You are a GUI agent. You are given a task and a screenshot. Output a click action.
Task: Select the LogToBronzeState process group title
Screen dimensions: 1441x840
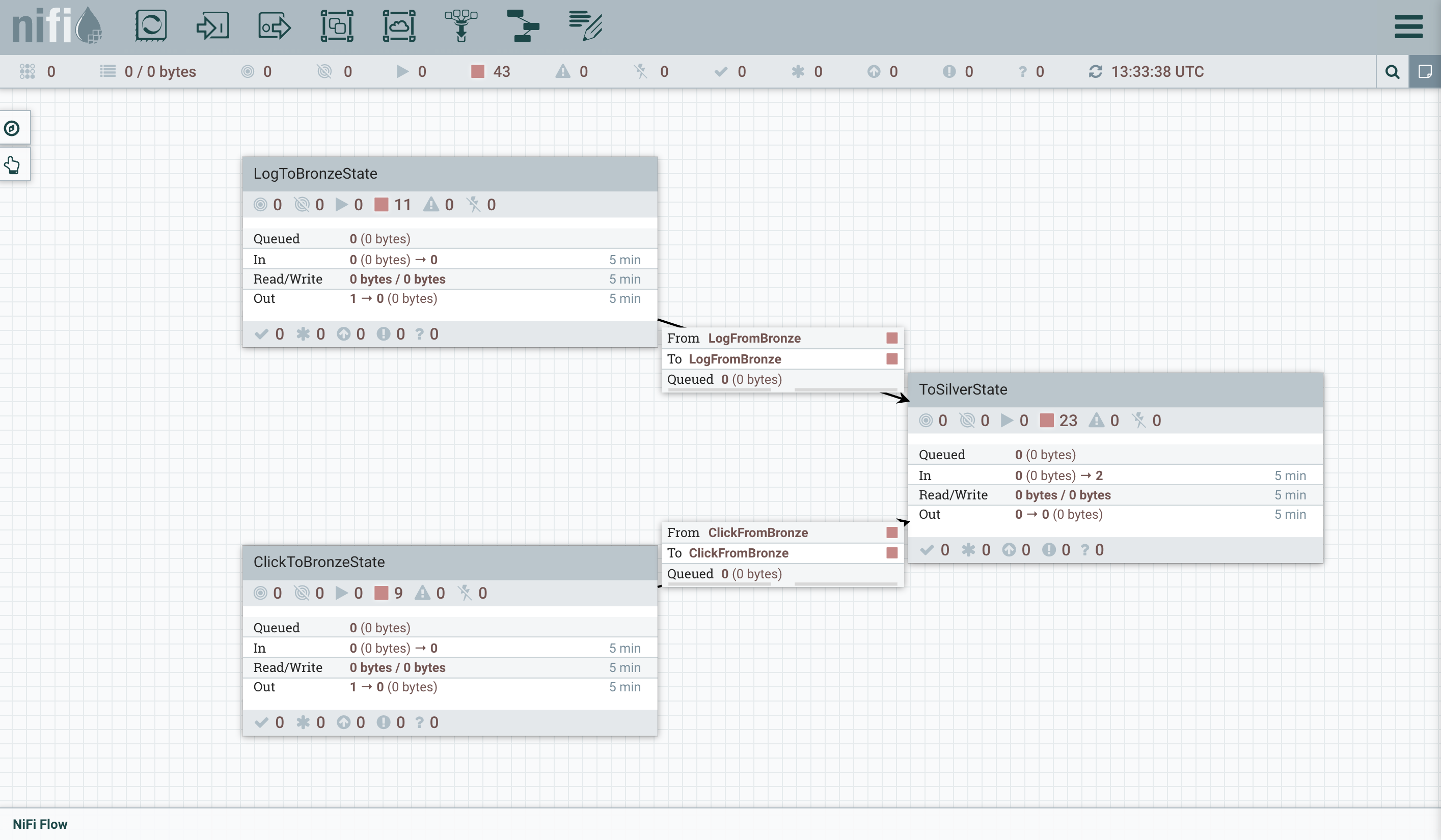pos(315,174)
